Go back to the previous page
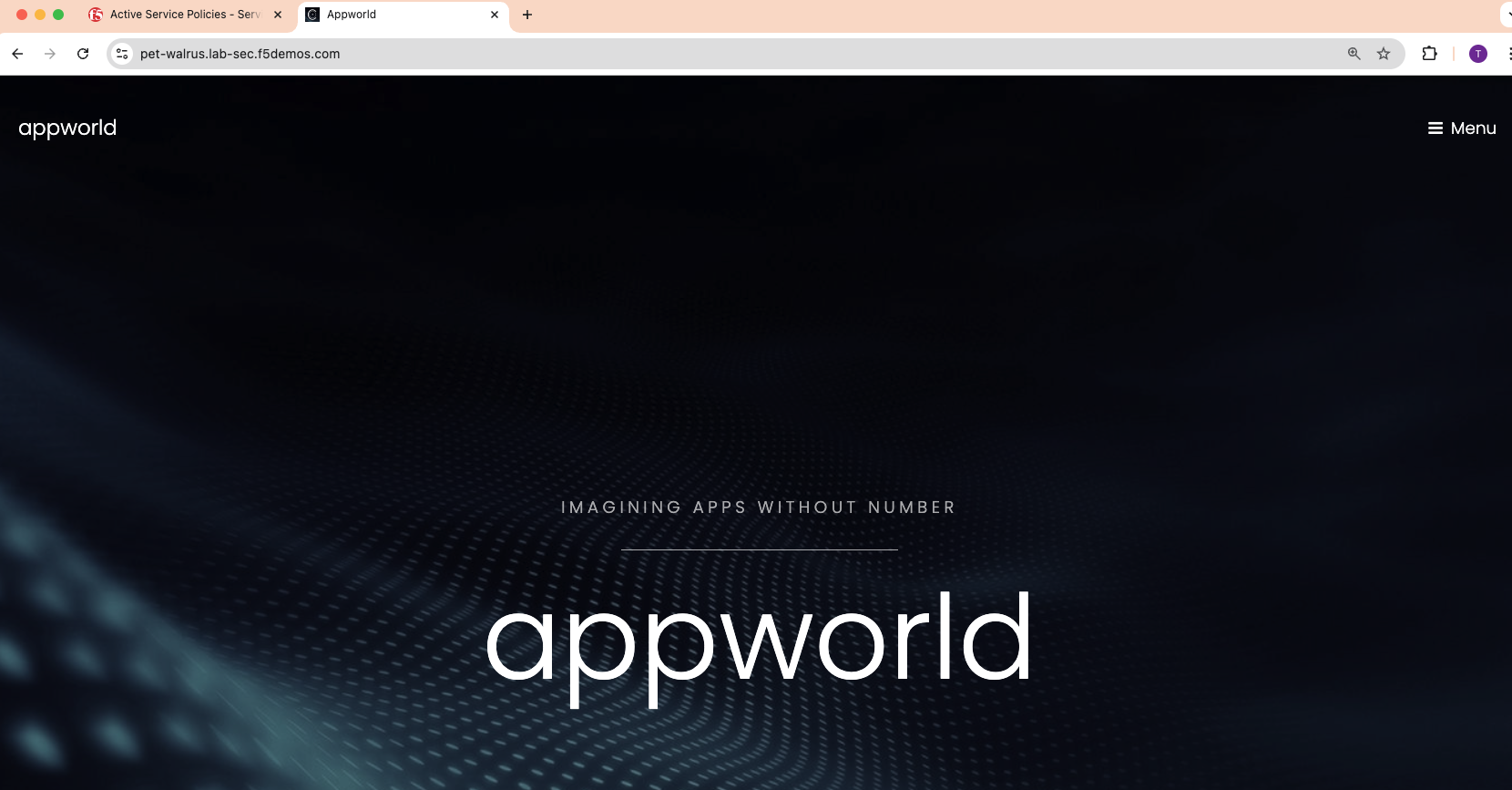This screenshot has height=790, width=1512. [x=17, y=54]
